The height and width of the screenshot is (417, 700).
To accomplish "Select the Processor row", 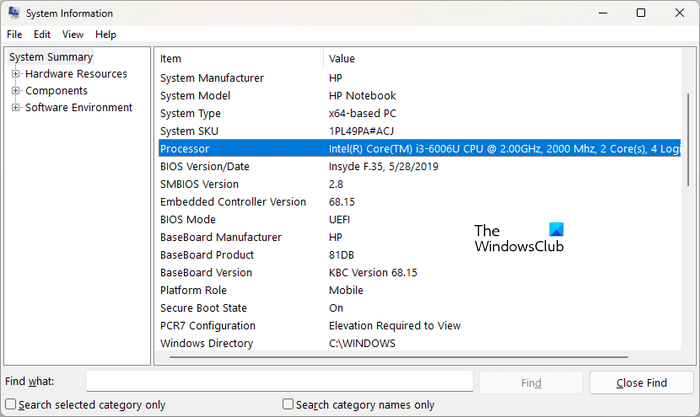I will (240, 149).
